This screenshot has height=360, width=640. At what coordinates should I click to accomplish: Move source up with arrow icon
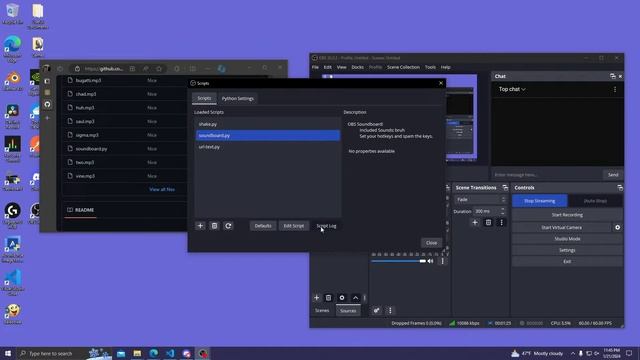coord(356,298)
